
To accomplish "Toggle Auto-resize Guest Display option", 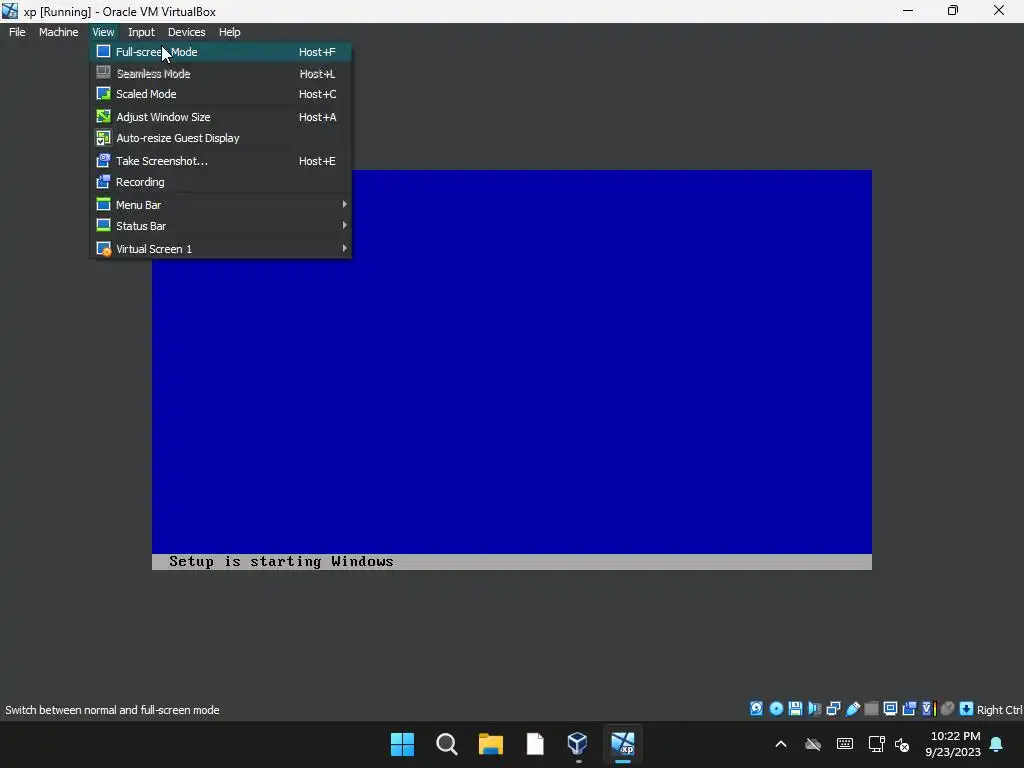I will point(221,138).
